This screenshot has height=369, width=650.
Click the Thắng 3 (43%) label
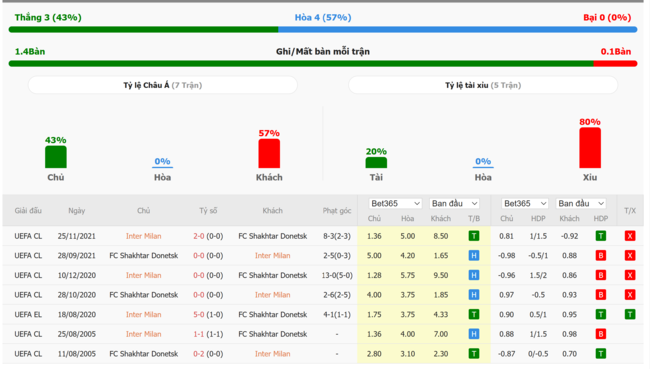point(48,17)
